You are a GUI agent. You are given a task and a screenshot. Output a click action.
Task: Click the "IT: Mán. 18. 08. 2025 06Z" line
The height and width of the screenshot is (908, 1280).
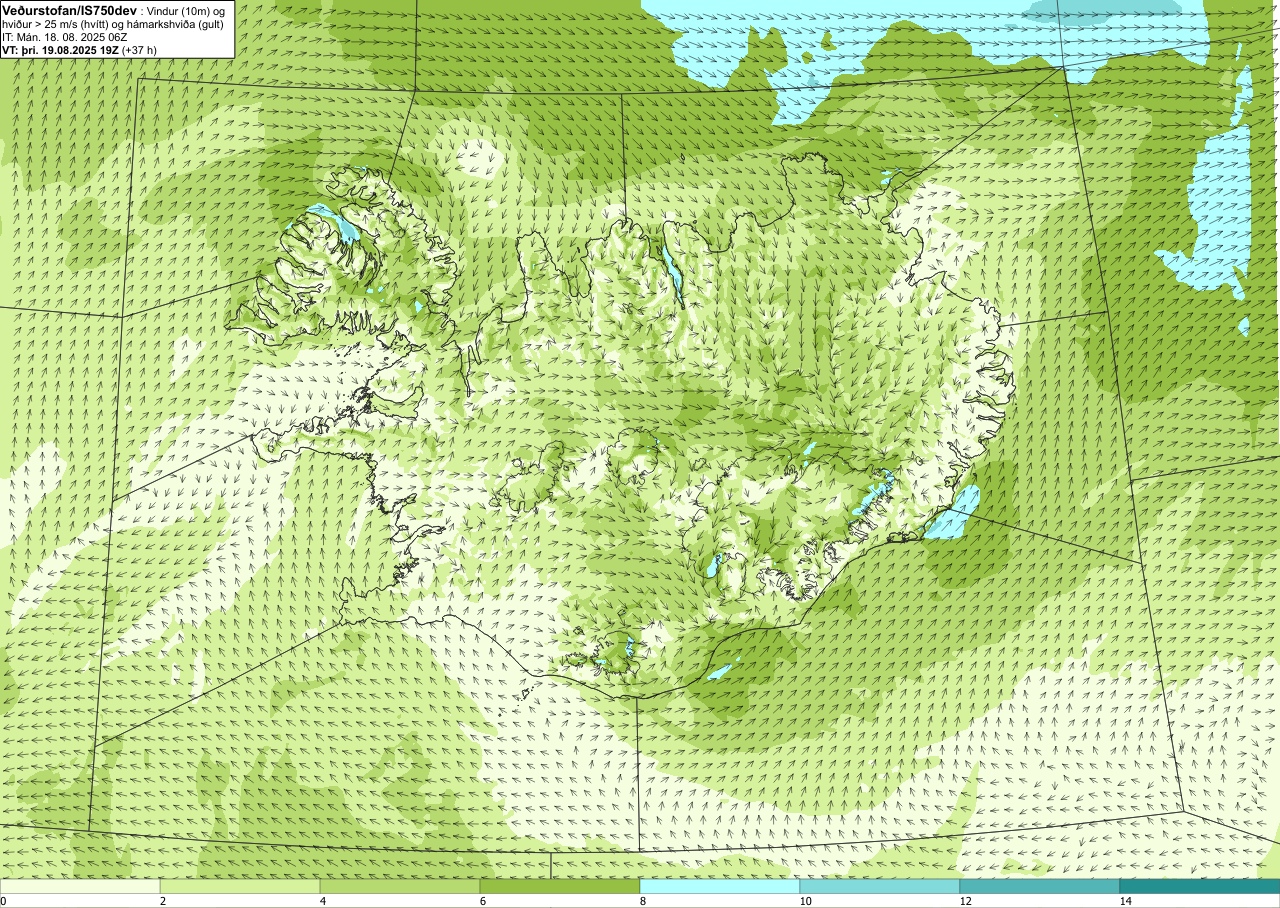pyautogui.click(x=64, y=37)
